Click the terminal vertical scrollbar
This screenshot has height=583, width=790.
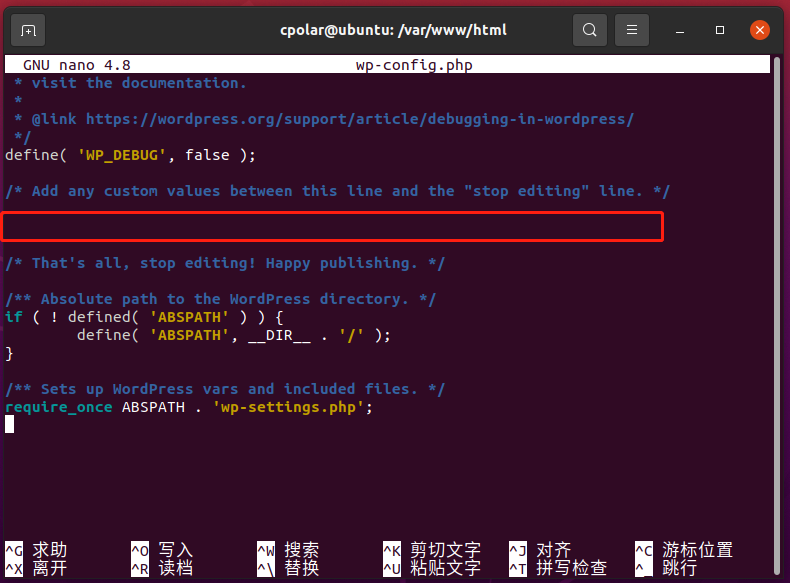pos(776,315)
